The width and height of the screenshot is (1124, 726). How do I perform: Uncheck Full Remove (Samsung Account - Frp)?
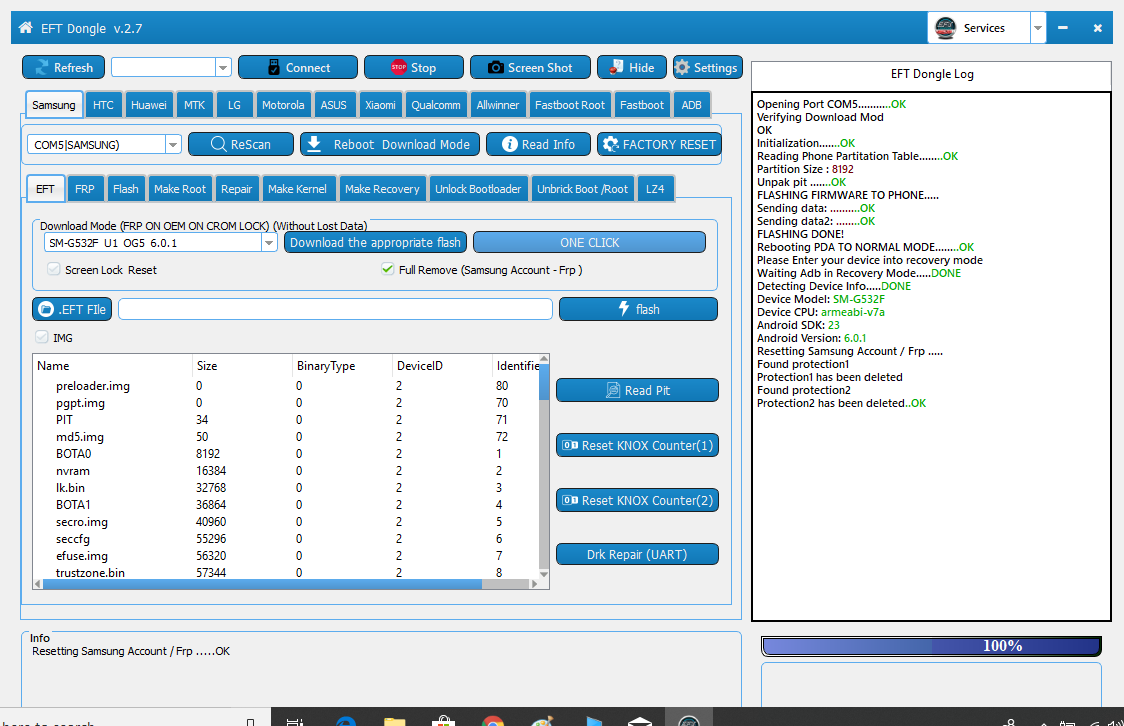388,269
